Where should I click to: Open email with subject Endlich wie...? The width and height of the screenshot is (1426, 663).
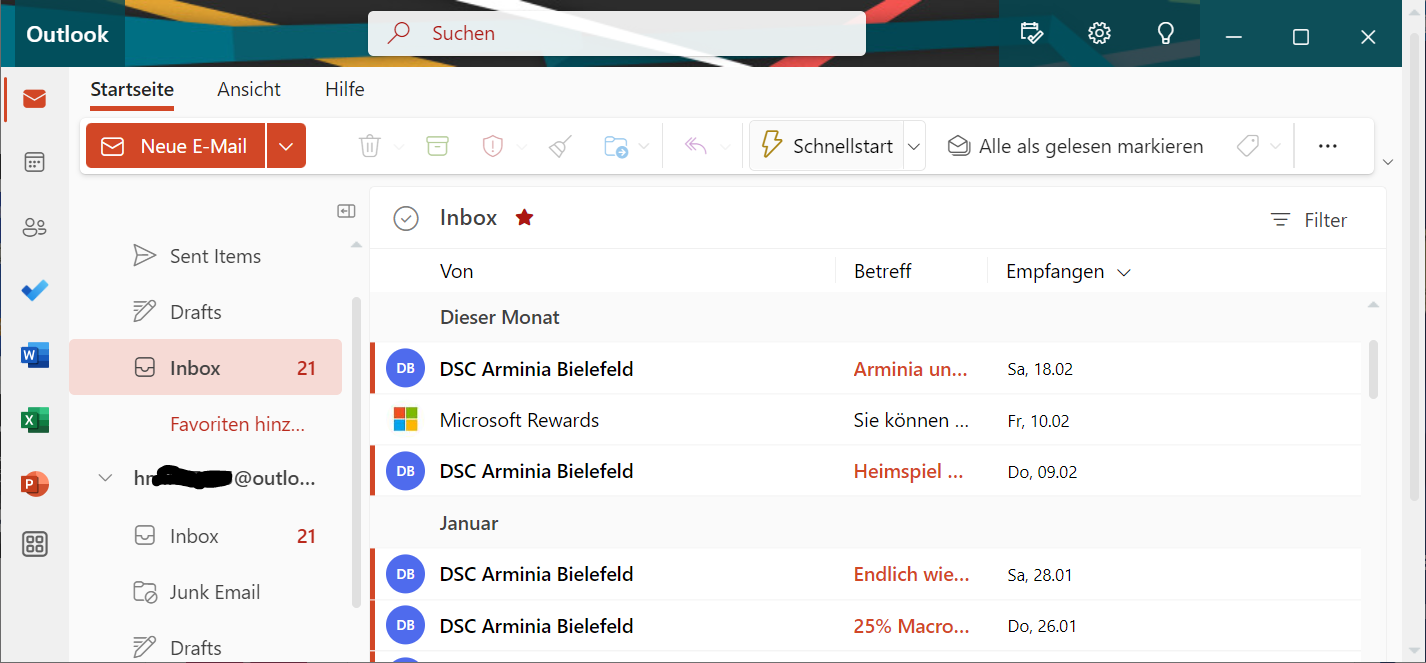[911, 574]
